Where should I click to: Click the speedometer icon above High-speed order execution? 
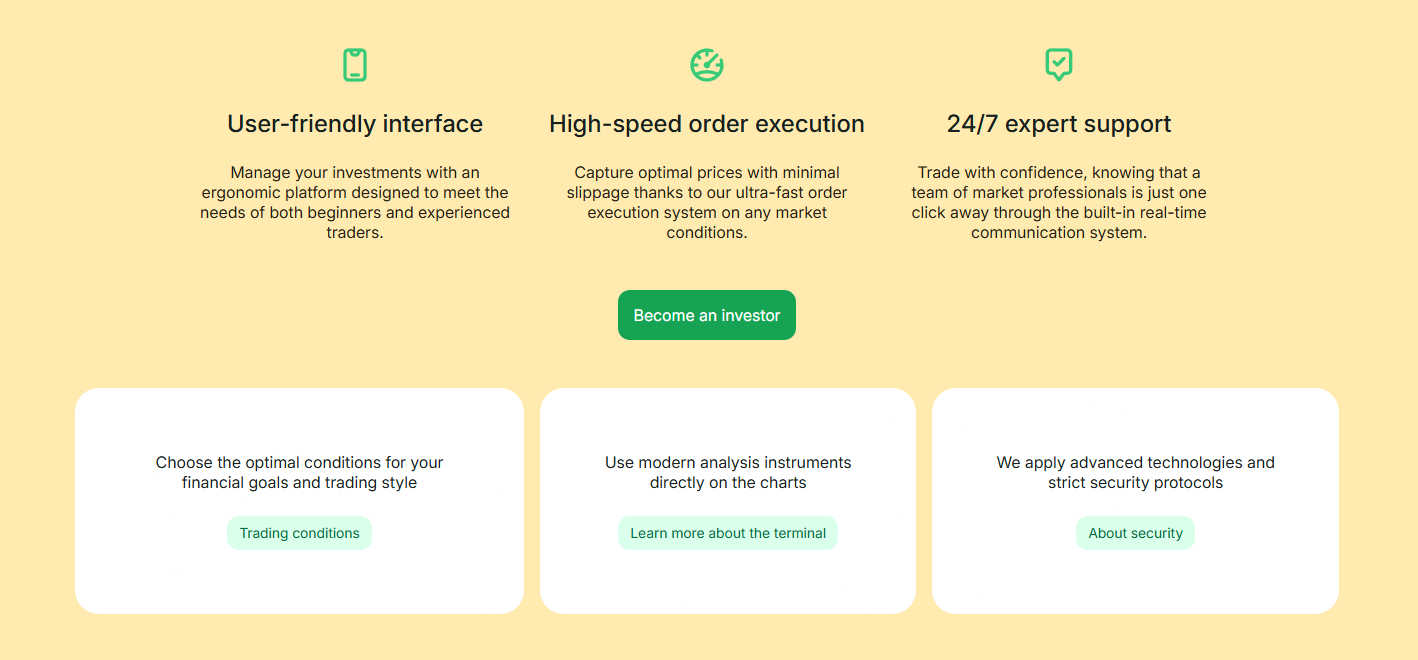pyautogui.click(x=707, y=65)
